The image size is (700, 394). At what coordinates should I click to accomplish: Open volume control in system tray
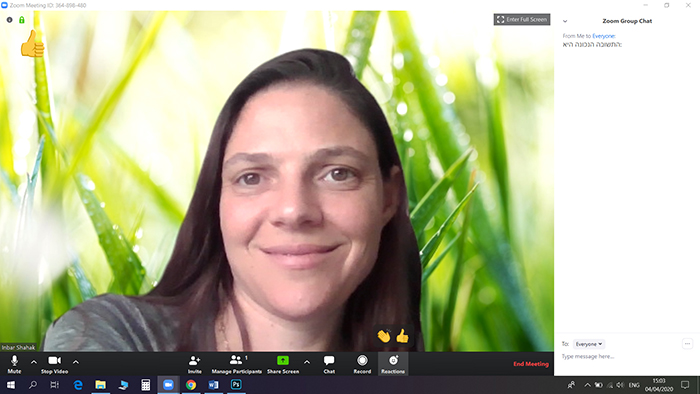[620, 385]
